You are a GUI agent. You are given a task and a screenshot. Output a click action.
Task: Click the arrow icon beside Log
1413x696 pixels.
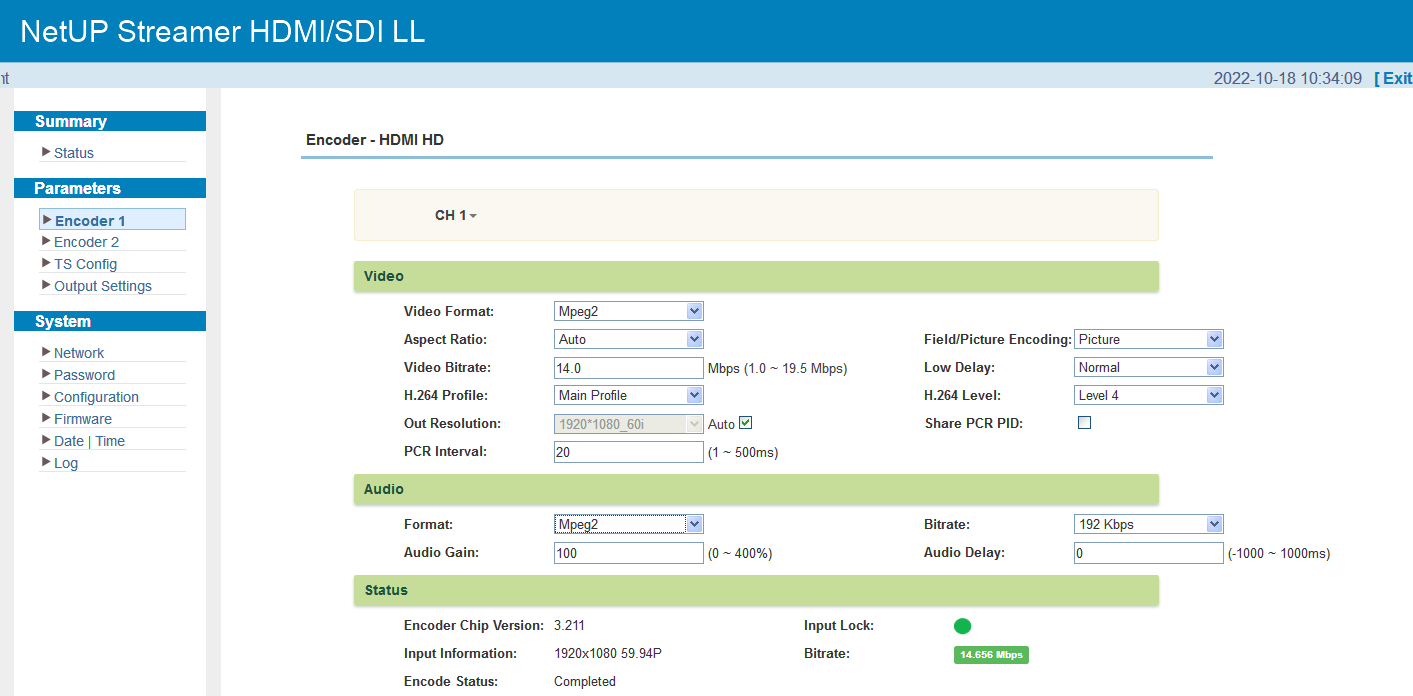46,462
